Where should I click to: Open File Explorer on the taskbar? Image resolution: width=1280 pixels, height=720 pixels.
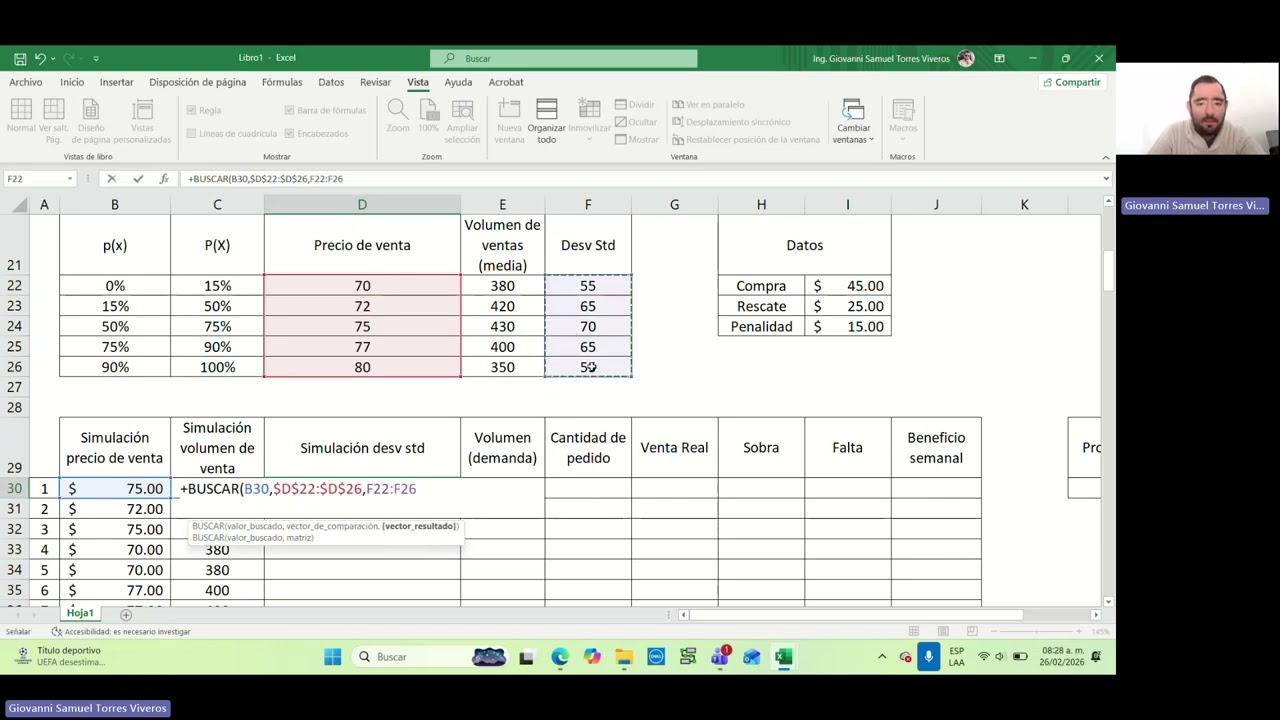[x=624, y=657]
